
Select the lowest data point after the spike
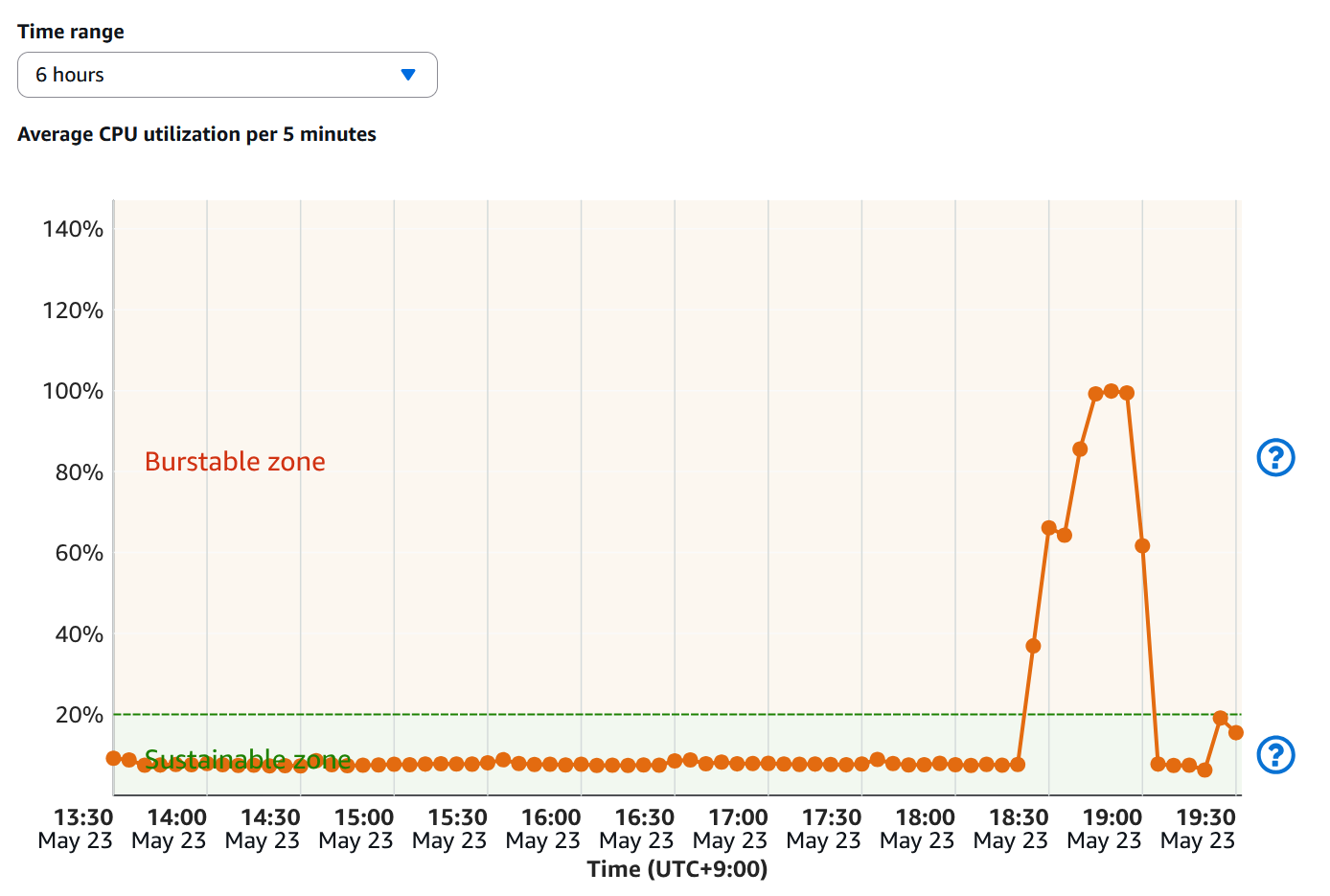(x=1204, y=770)
